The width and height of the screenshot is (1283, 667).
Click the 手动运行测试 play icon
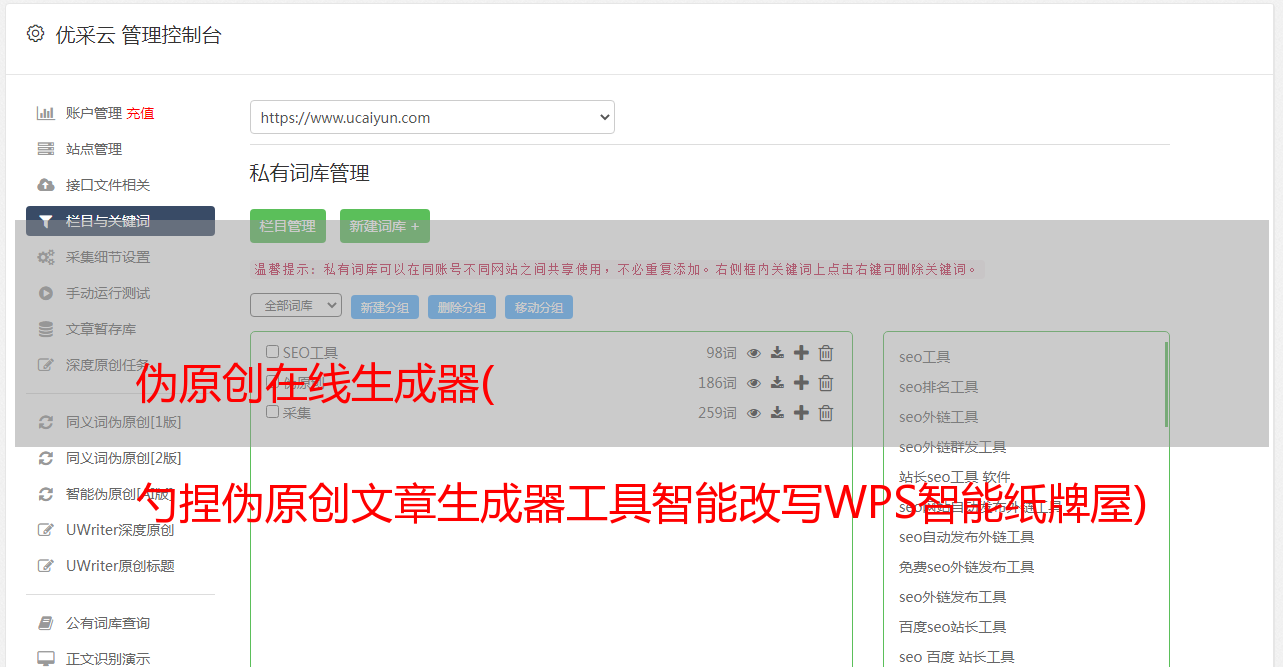tap(46, 293)
